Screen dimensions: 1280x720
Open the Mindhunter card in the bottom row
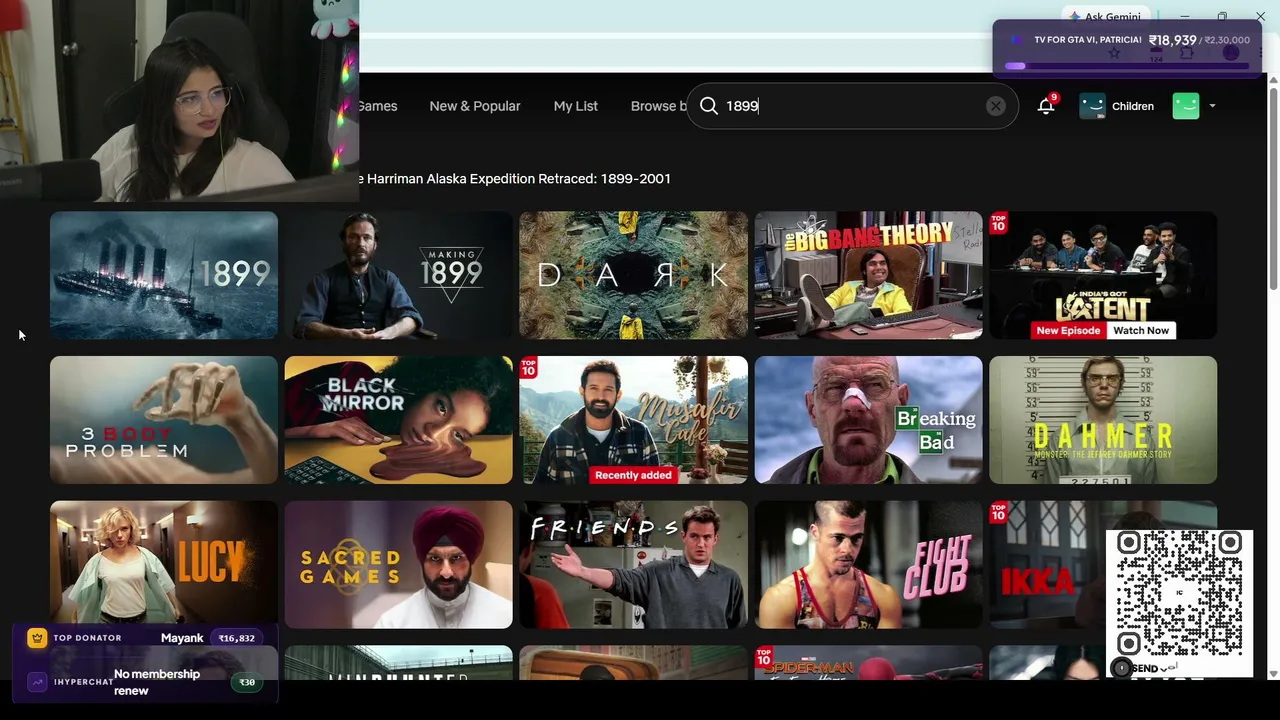[x=399, y=663]
